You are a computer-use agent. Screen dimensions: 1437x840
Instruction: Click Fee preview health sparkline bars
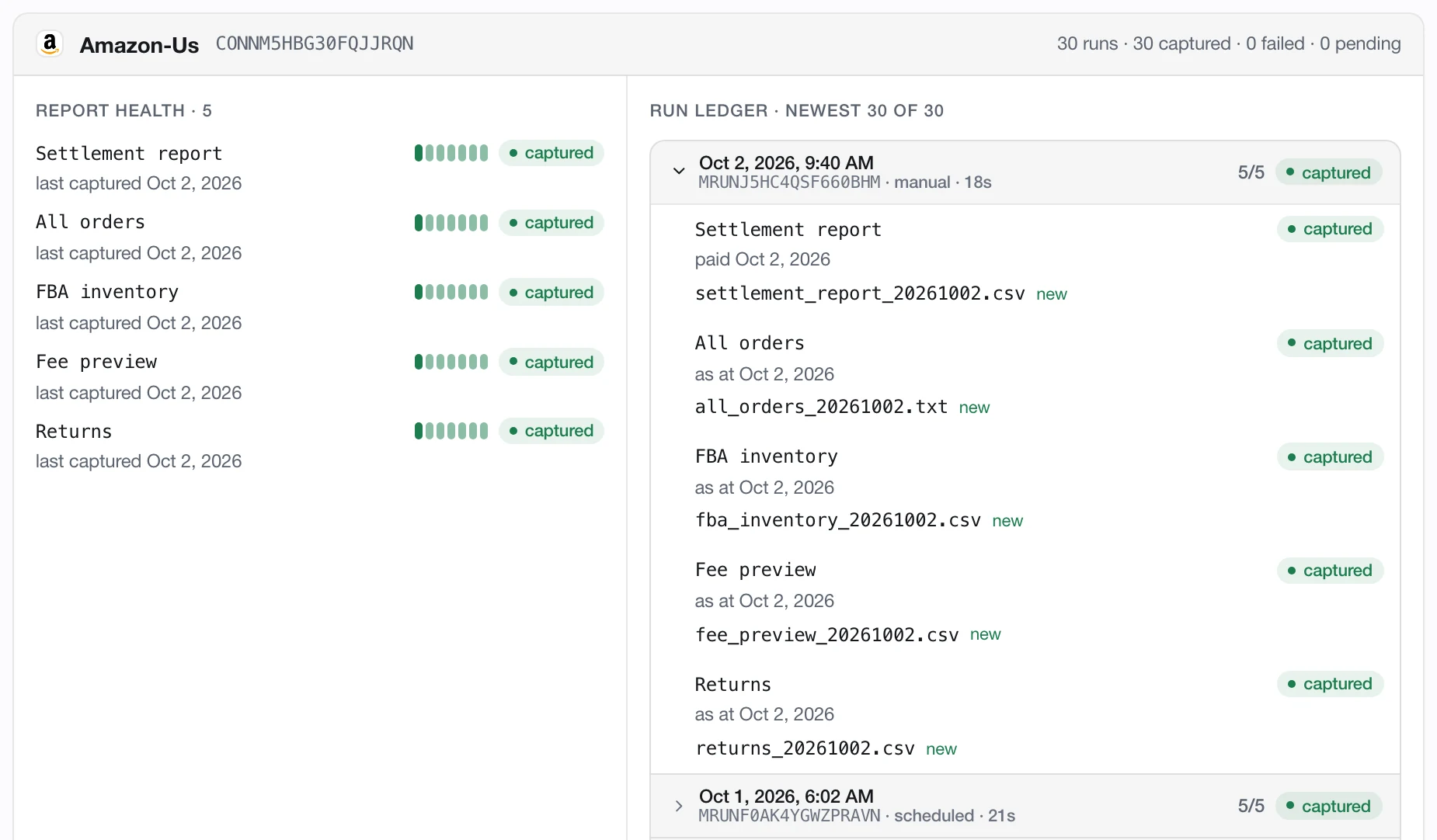(451, 362)
